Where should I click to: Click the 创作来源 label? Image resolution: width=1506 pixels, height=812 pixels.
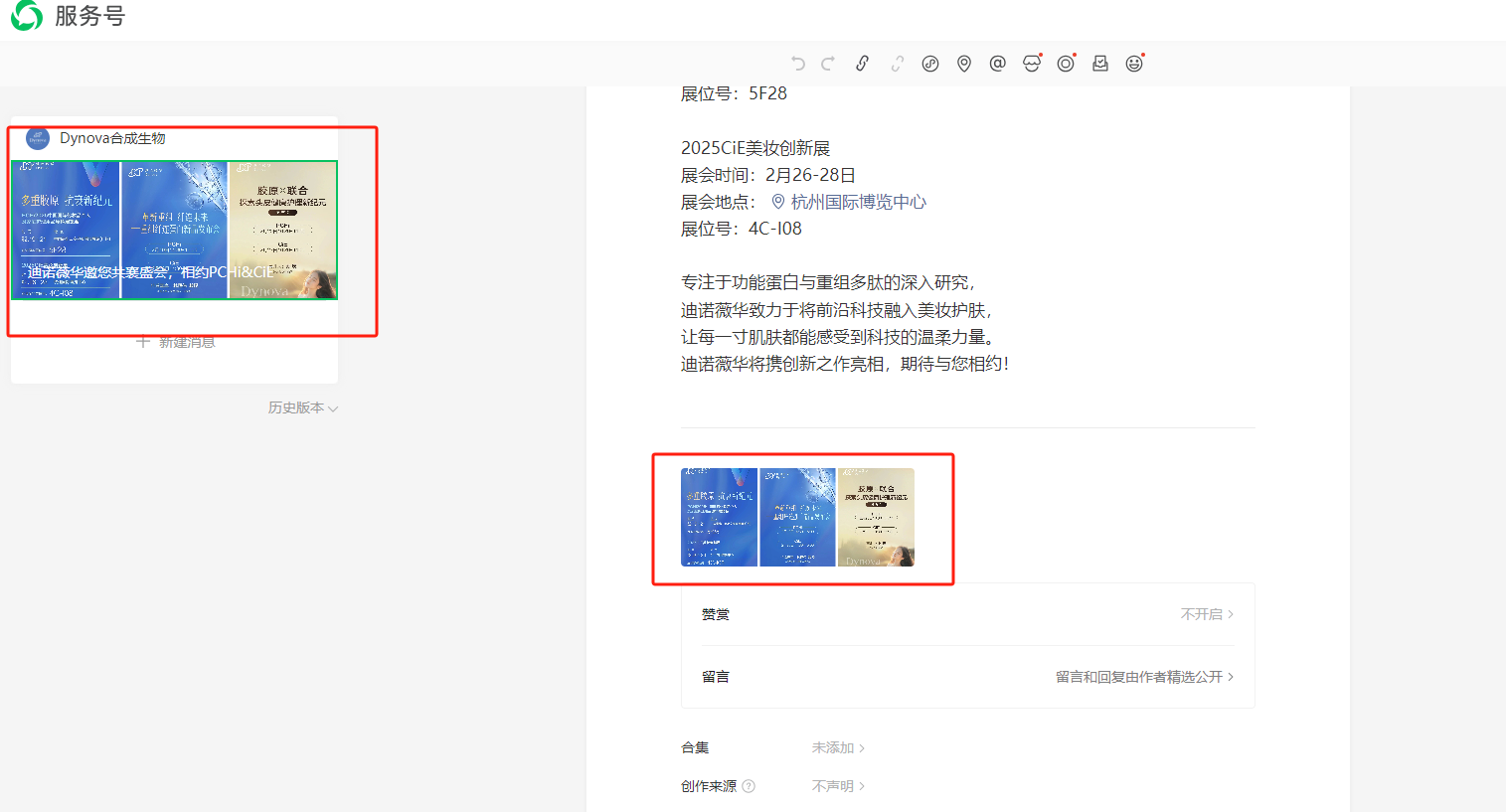[x=709, y=786]
